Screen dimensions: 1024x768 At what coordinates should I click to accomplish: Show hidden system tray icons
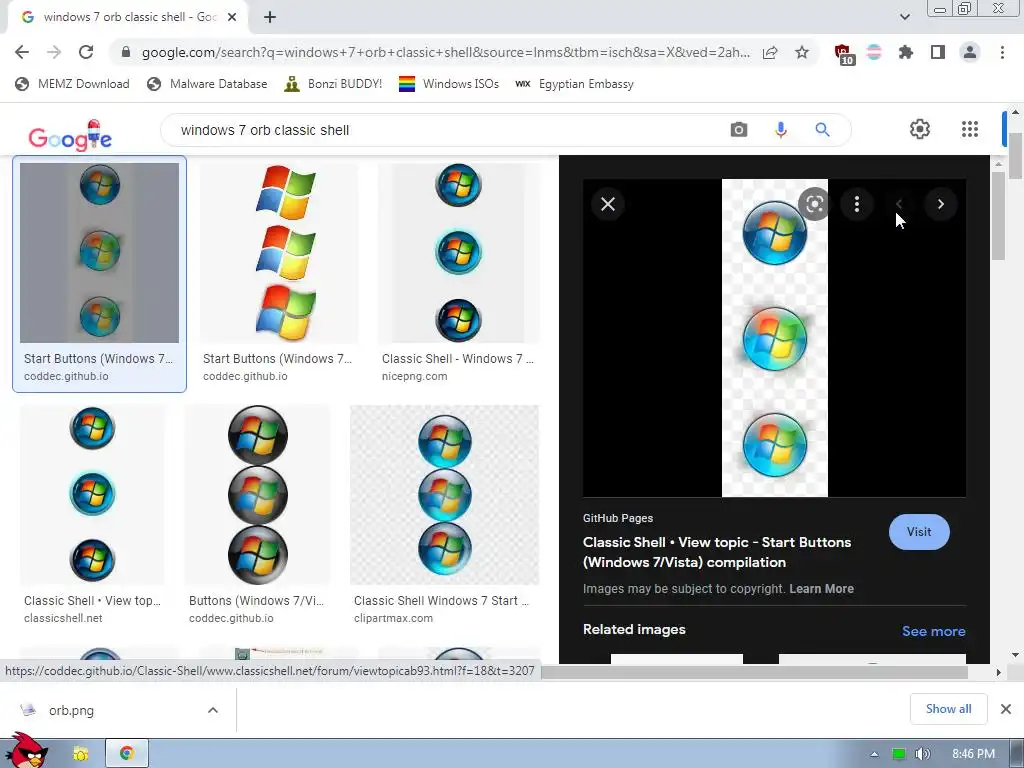874,754
